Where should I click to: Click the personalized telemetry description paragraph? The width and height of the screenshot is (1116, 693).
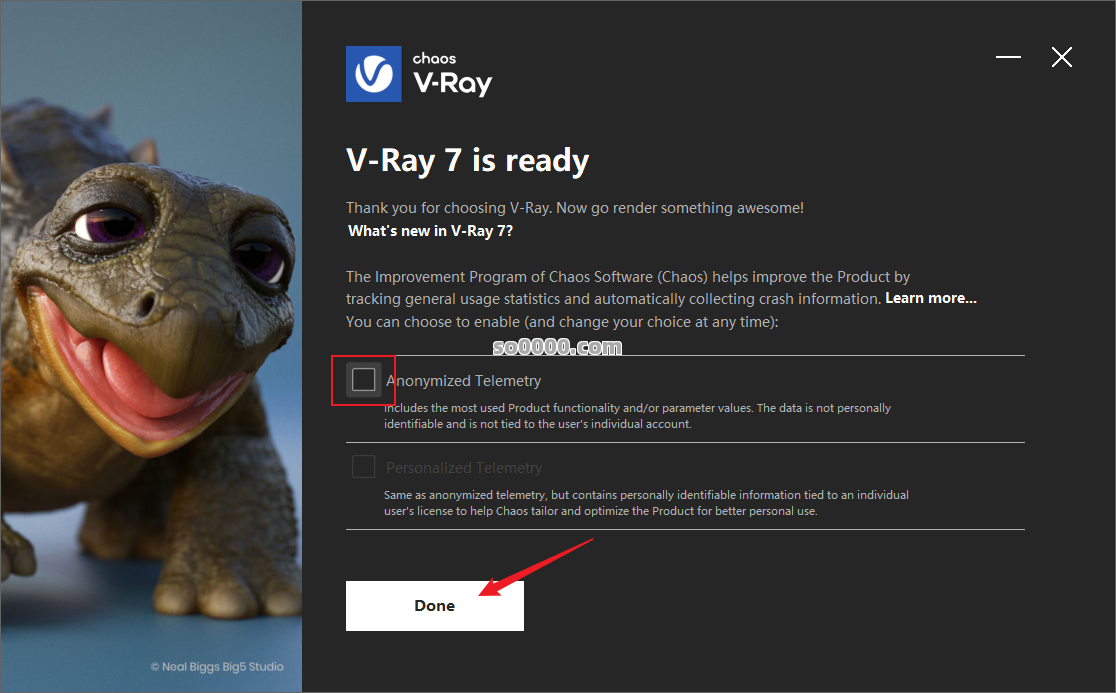click(646, 502)
